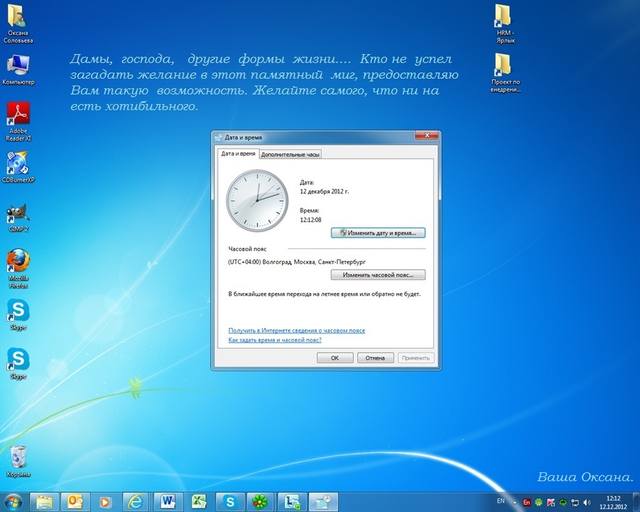640x512 pixels.
Task: Open the Корзина recycle bin icon
Action: click(x=18, y=461)
